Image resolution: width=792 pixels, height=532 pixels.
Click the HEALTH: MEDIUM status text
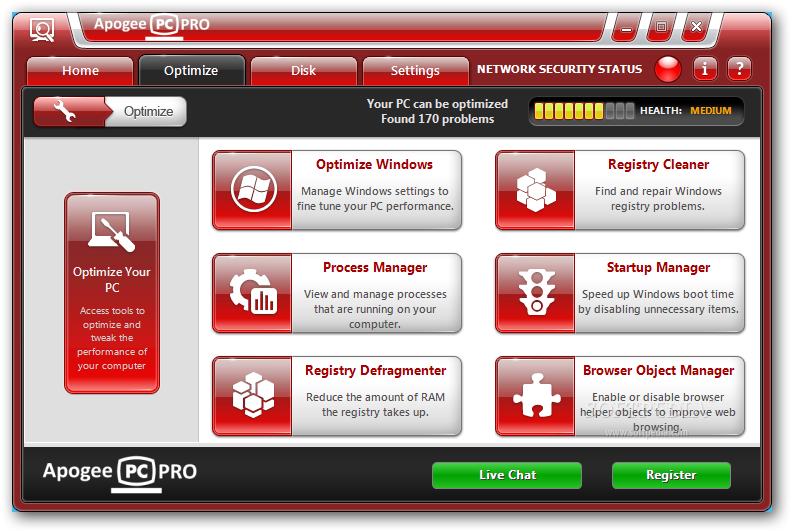pyautogui.click(x=685, y=111)
